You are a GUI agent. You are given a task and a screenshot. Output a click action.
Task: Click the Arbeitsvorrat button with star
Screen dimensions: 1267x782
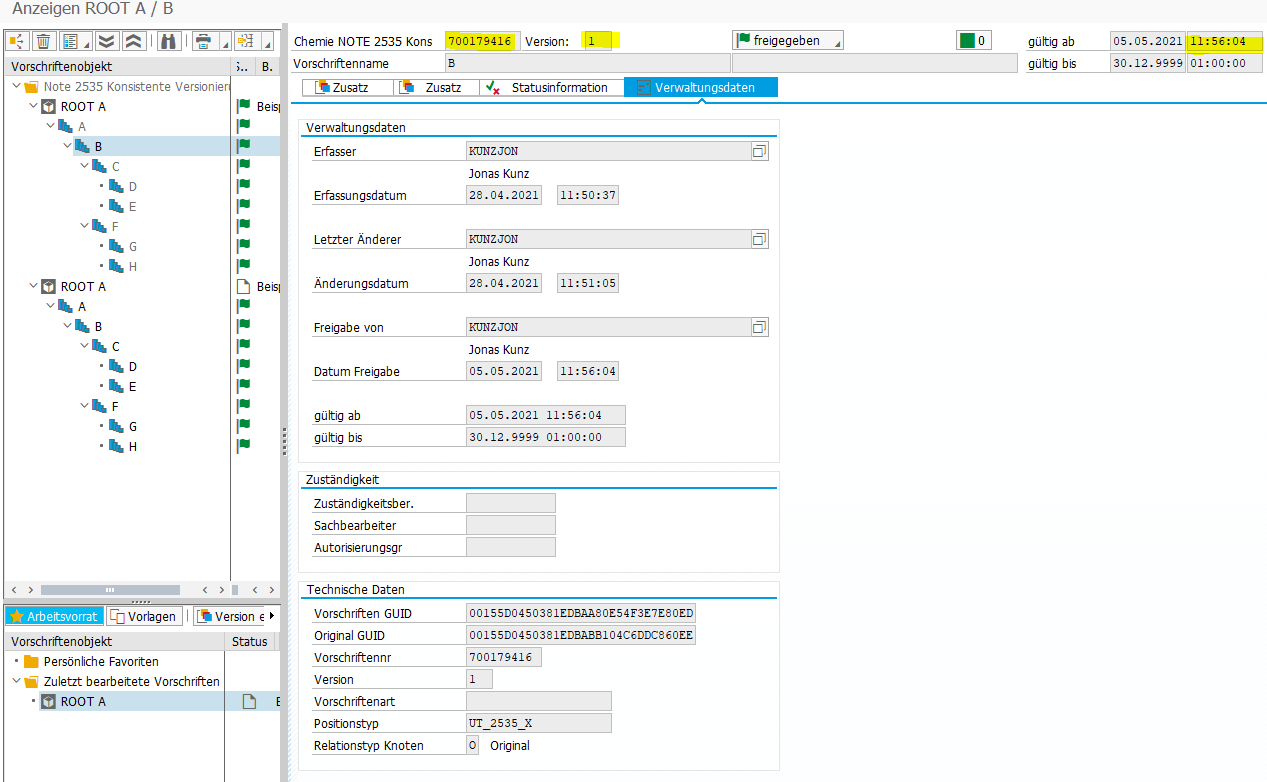[55, 616]
